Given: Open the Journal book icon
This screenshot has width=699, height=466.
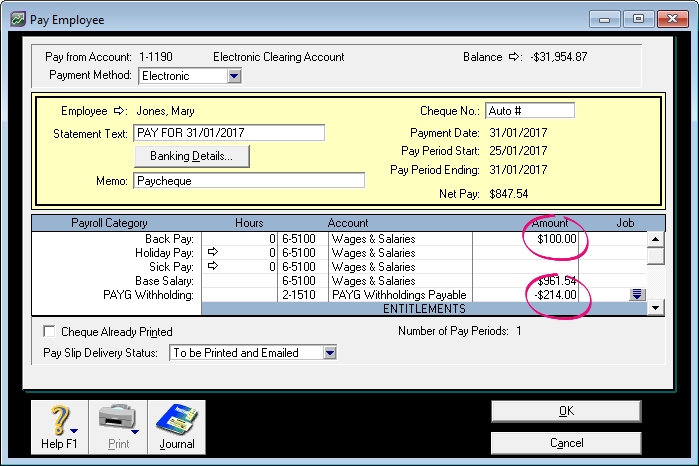Looking at the screenshot, I should pyautogui.click(x=177, y=420).
